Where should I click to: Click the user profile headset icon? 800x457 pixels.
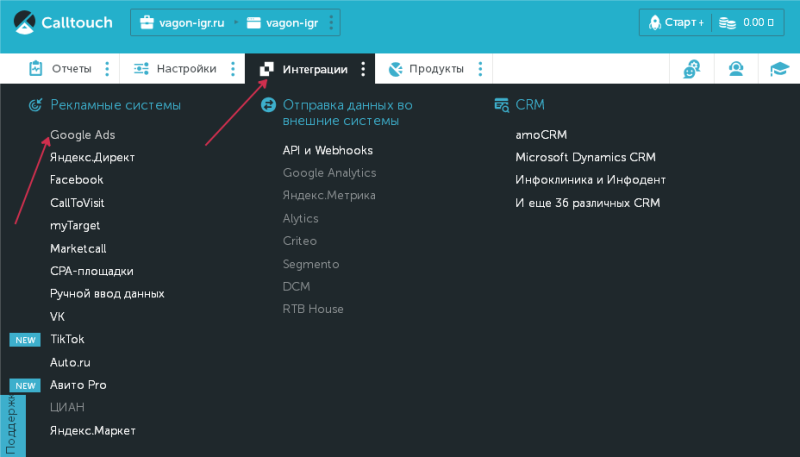(x=736, y=68)
